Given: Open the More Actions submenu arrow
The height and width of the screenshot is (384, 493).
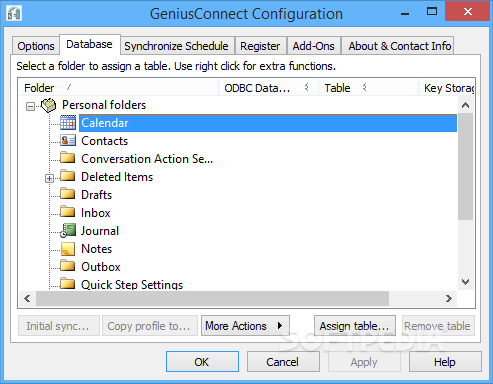Looking at the screenshot, I should pos(280,326).
